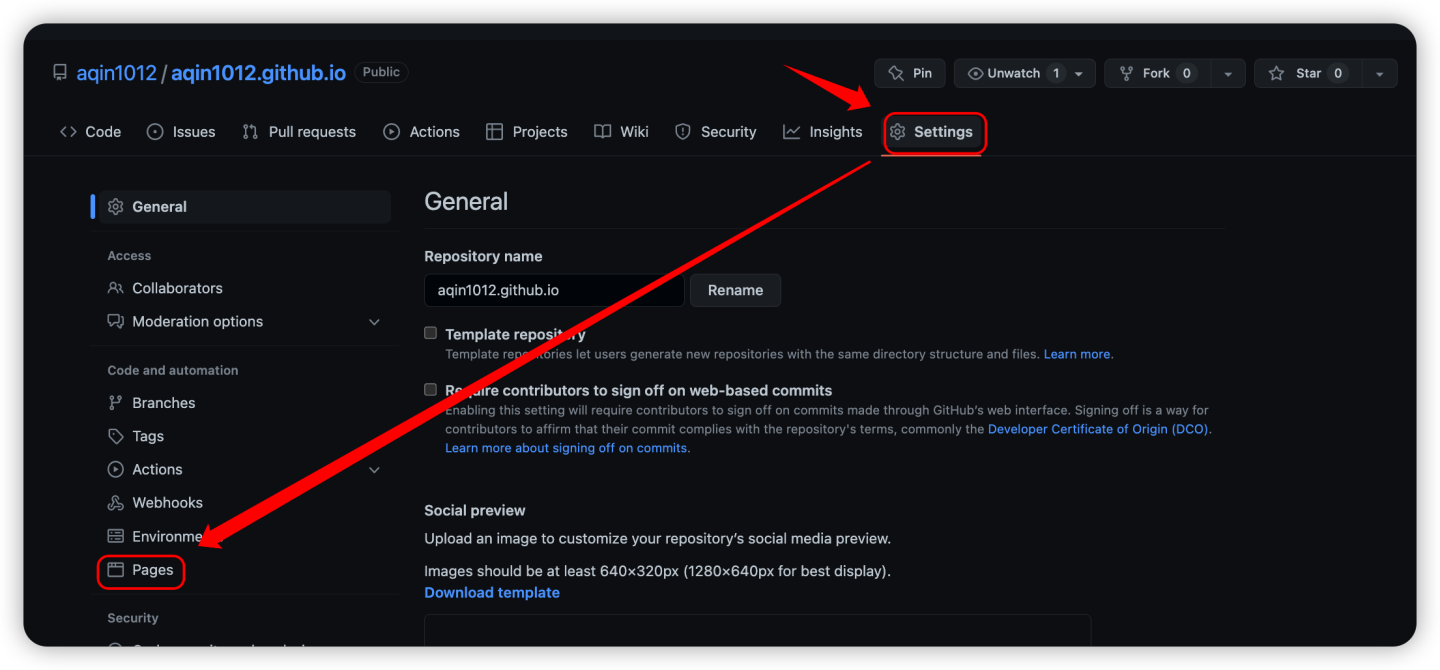Click the repository book icon beside aqin1012

[x=60, y=73]
